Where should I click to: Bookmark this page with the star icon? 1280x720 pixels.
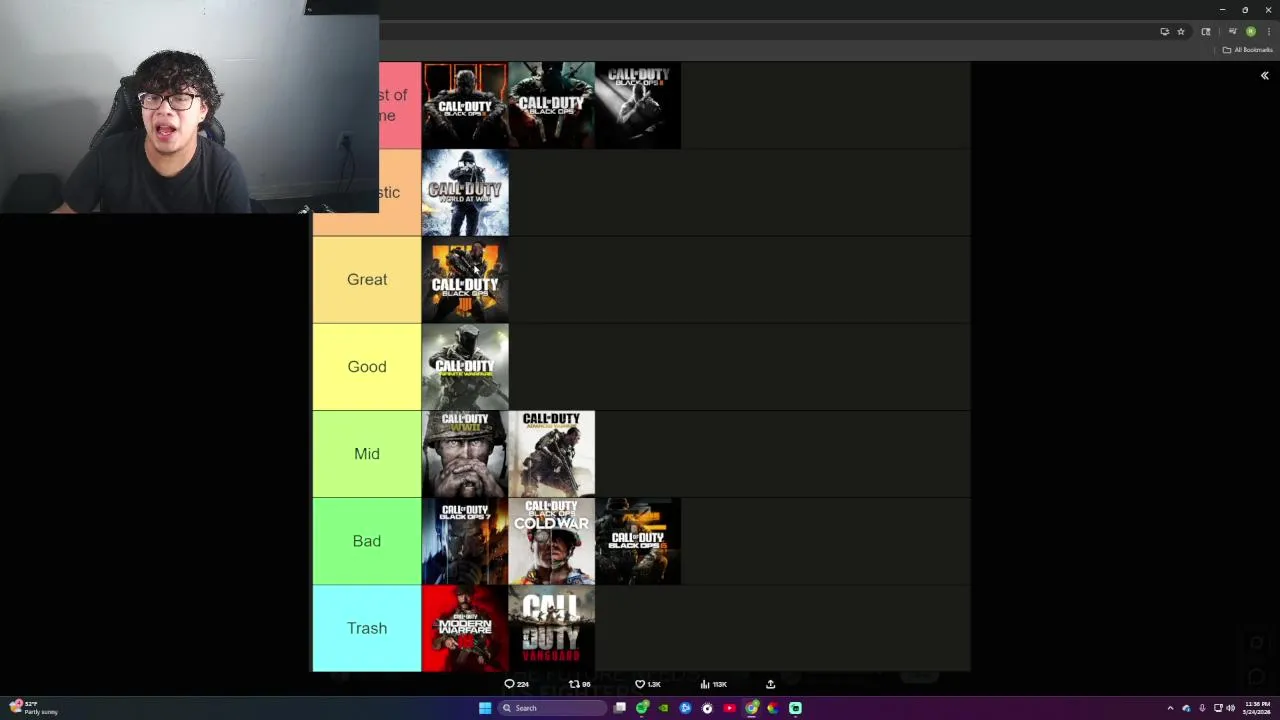[x=1181, y=32]
